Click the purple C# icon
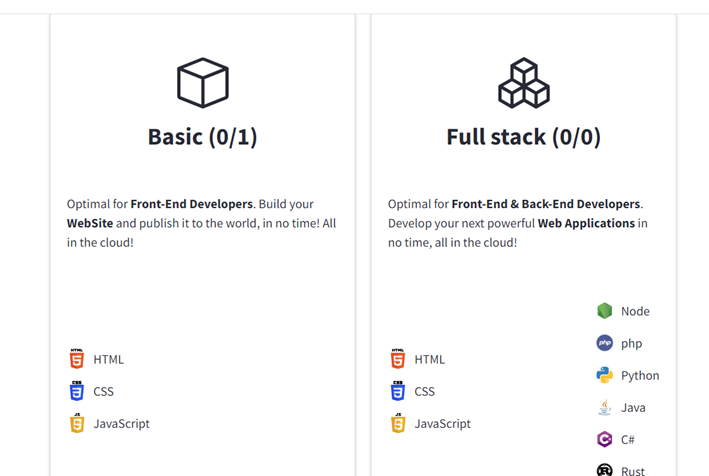The image size is (709, 476). click(x=605, y=439)
